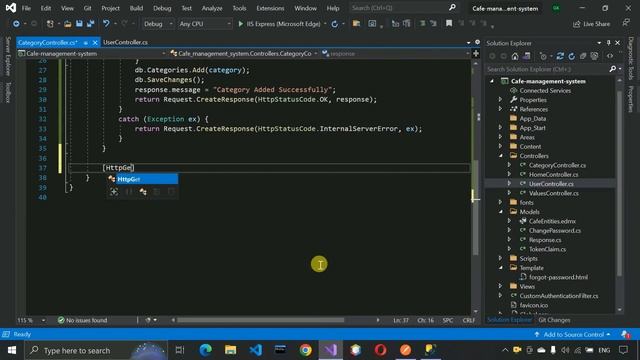640x360 pixels.
Task: Expand the Properties node
Action: click(x=500, y=100)
